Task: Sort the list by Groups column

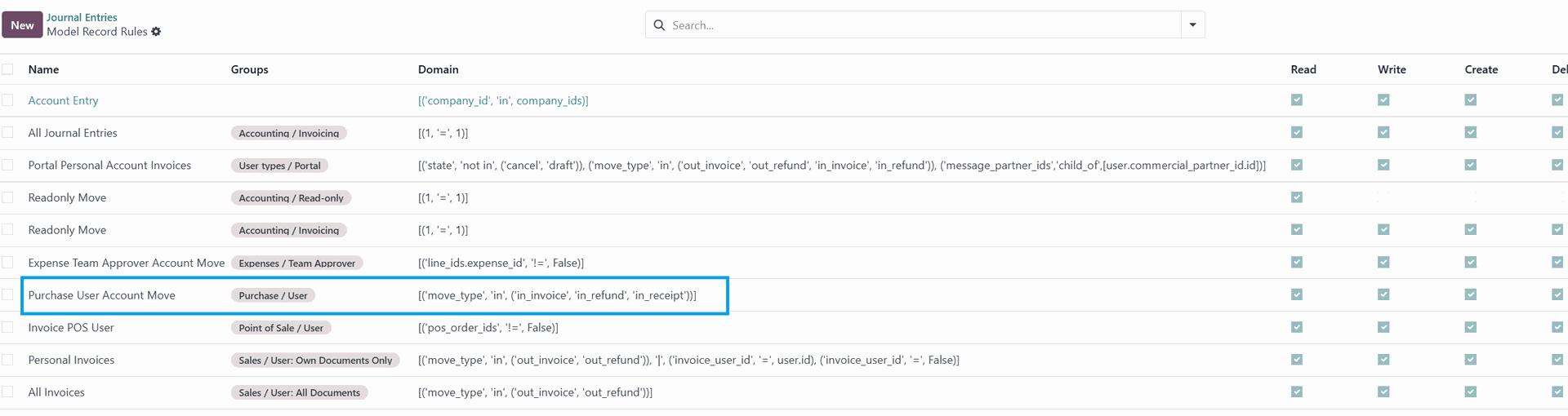Action: [250, 69]
